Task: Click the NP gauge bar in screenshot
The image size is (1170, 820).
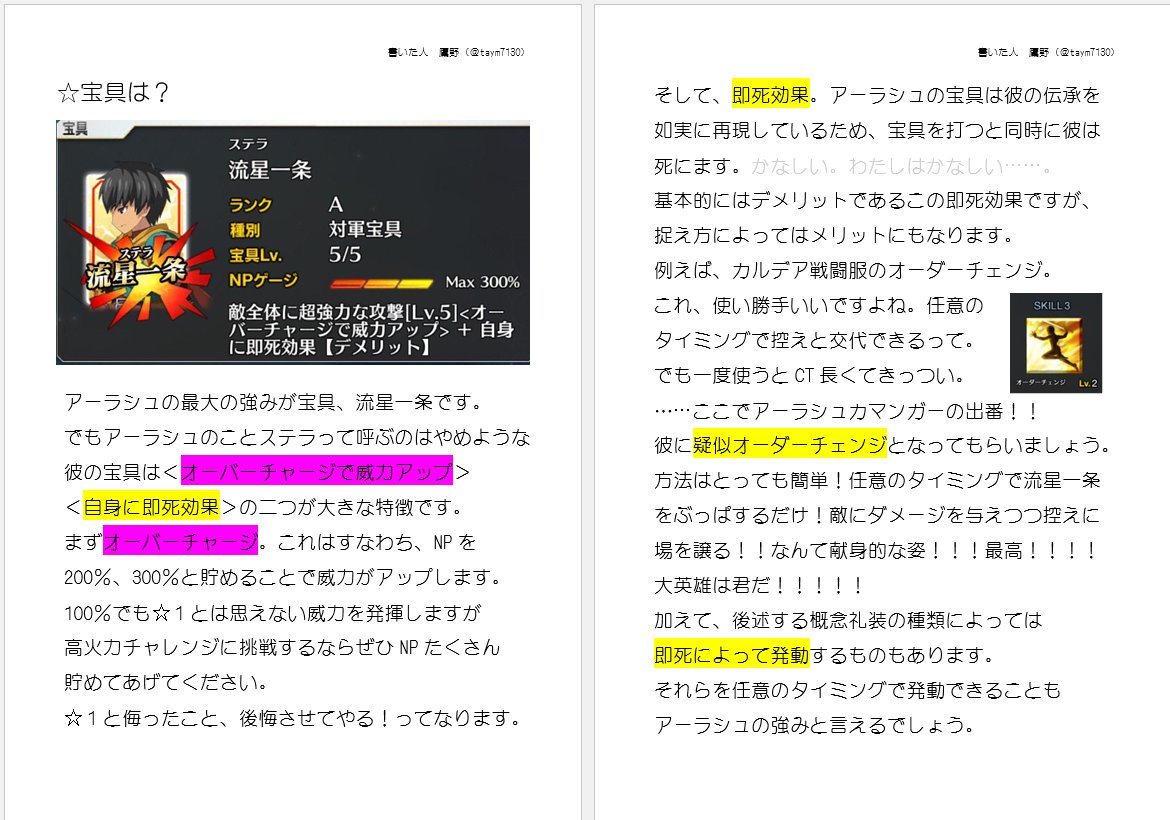Action: [x=381, y=283]
